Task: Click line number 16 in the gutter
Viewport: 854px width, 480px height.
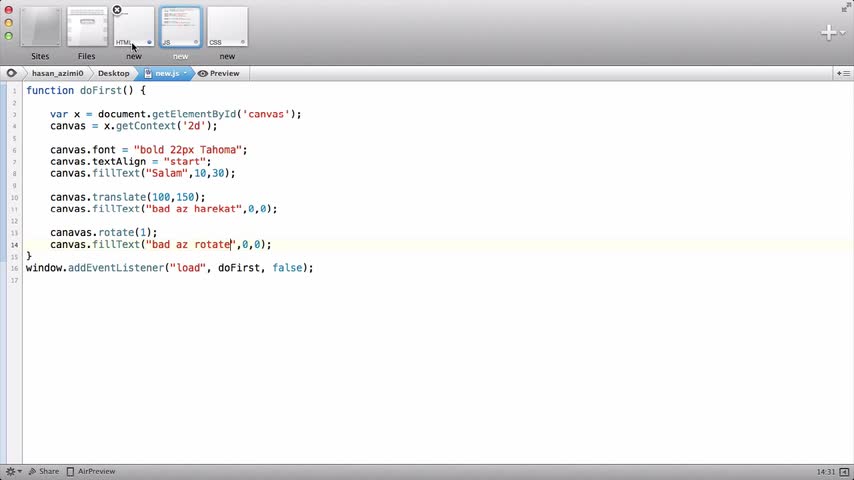Action: (x=14, y=268)
